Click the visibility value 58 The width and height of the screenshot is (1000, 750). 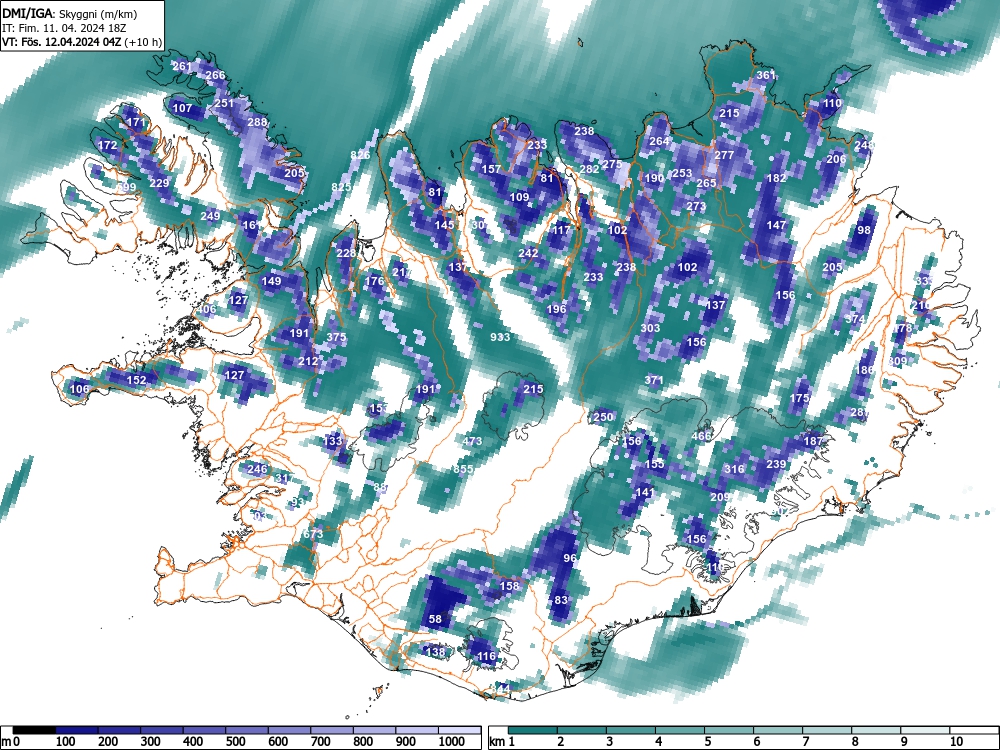point(435,619)
